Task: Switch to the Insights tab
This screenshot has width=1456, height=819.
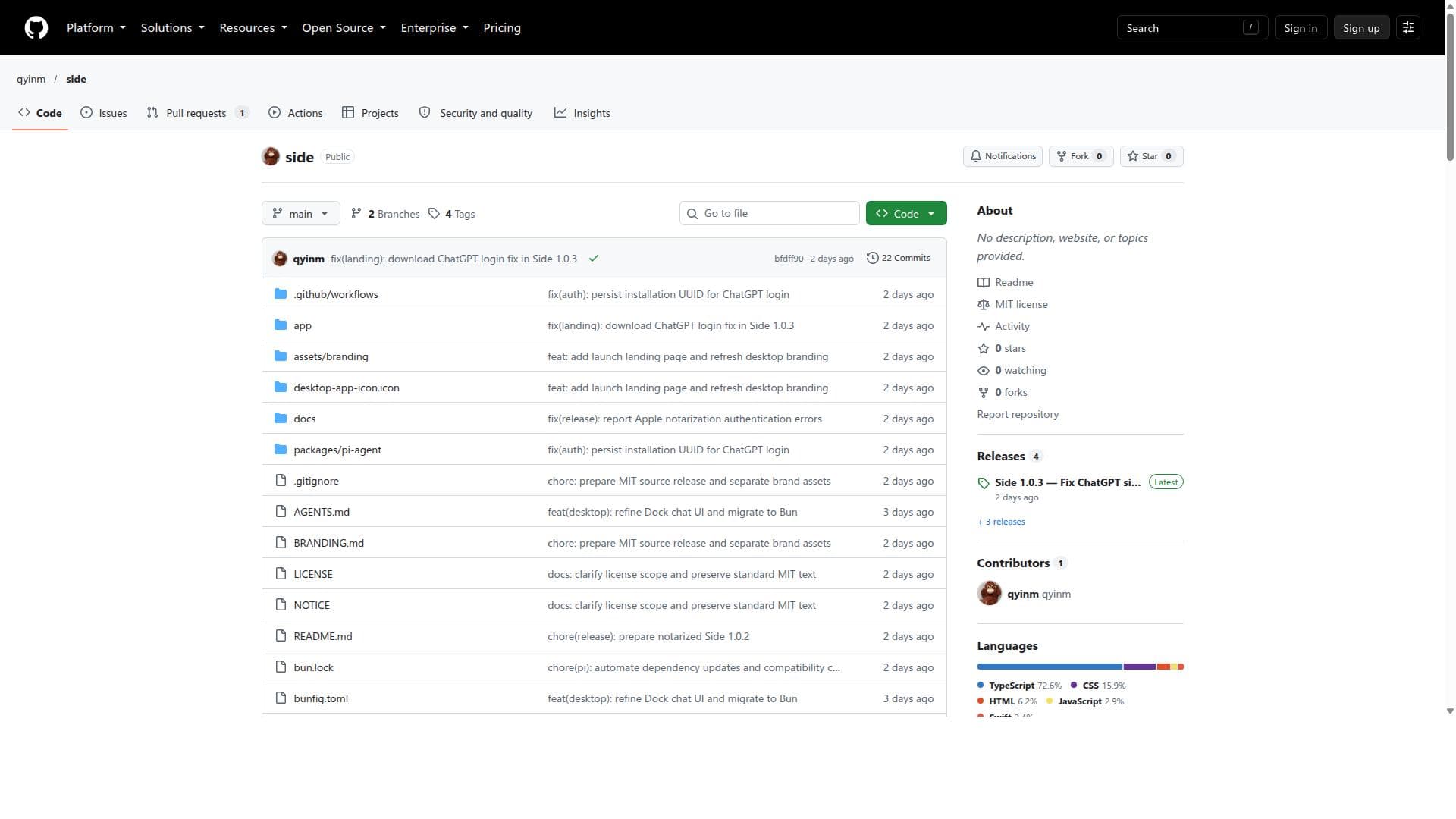Action: 582,113
